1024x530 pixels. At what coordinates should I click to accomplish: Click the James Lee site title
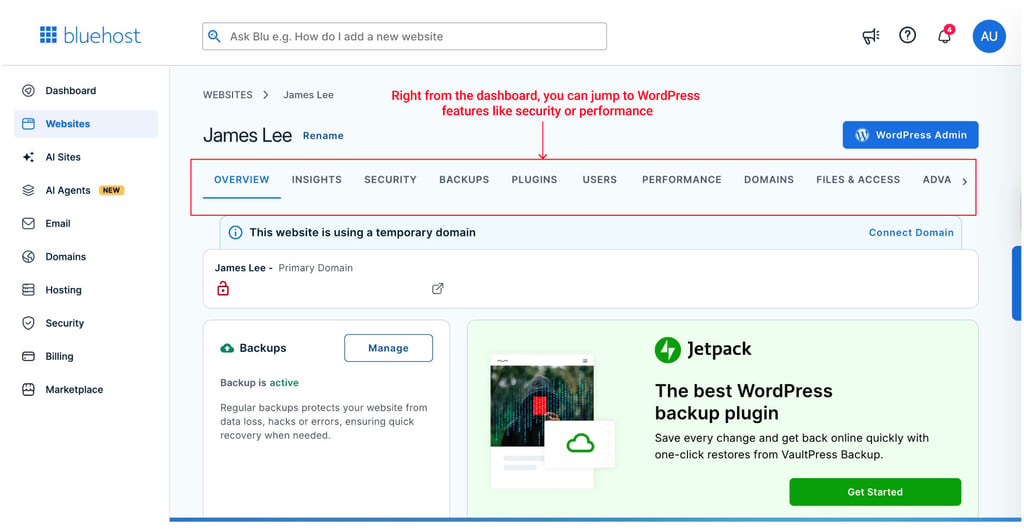(x=247, y=136)
